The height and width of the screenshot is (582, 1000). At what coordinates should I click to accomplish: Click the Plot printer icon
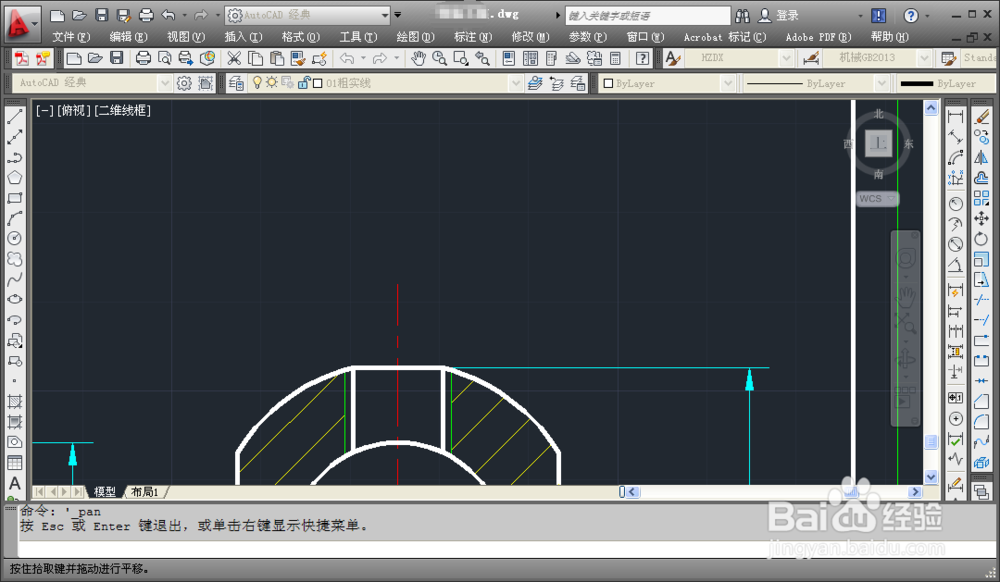(143, 59)
